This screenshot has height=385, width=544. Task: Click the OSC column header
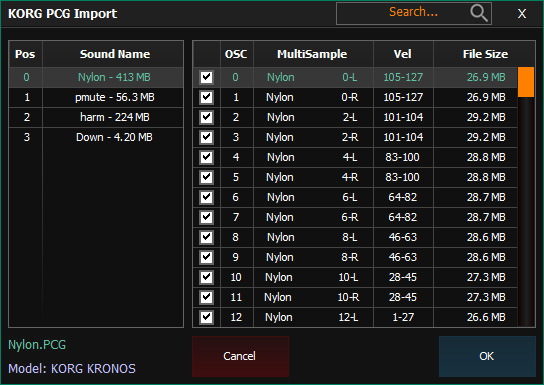(x=236, y=54)
